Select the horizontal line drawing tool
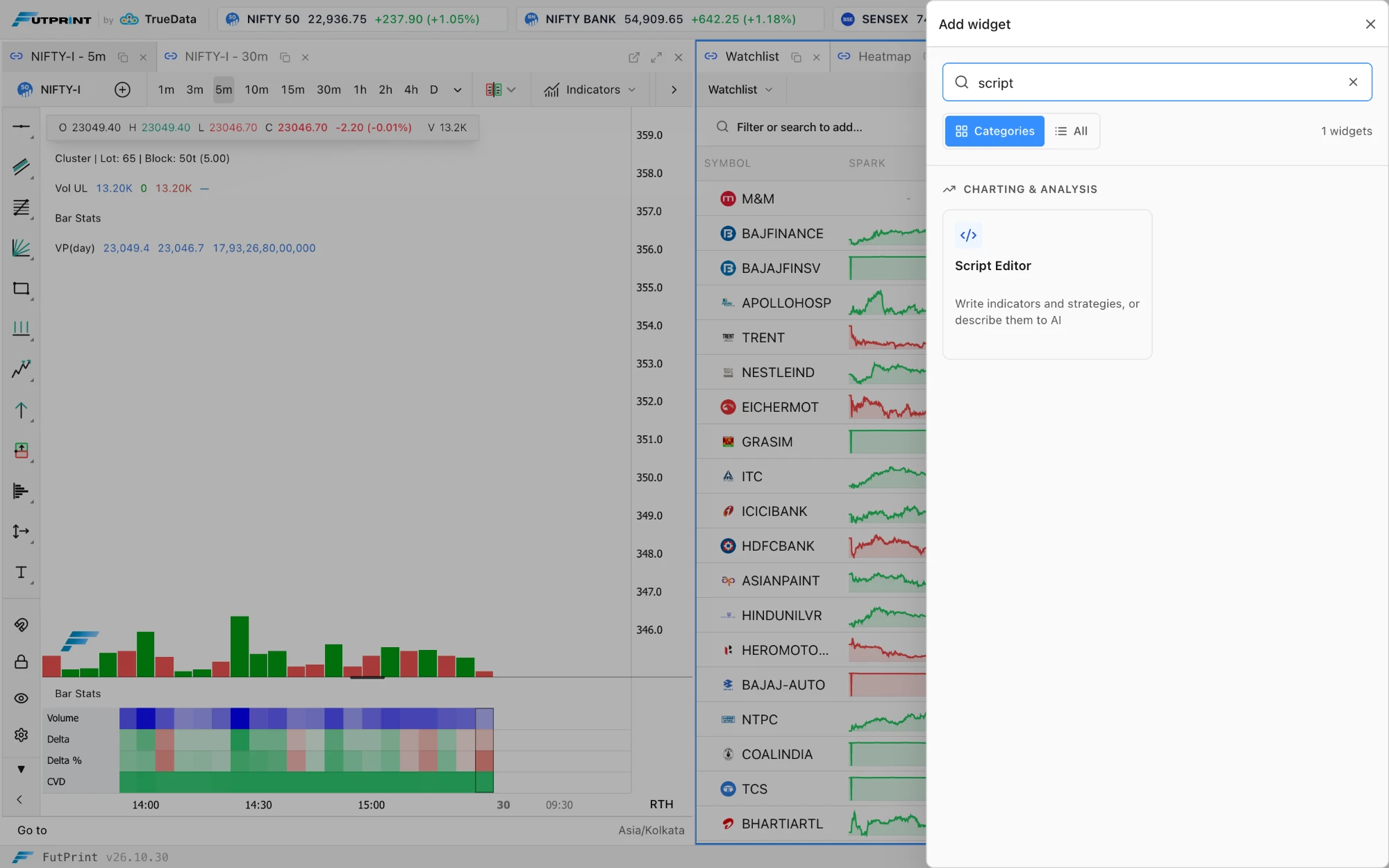 [x=21, y=127]
